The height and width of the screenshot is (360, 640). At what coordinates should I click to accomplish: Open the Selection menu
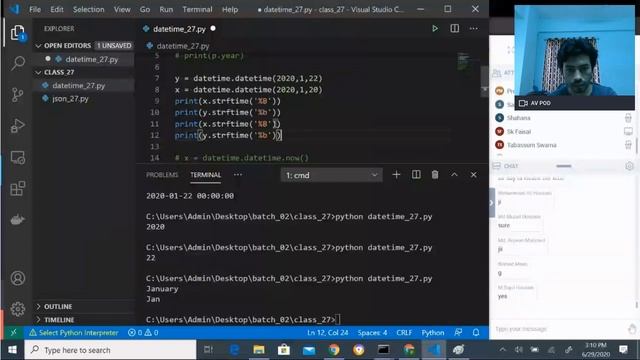tap(89, 9)
